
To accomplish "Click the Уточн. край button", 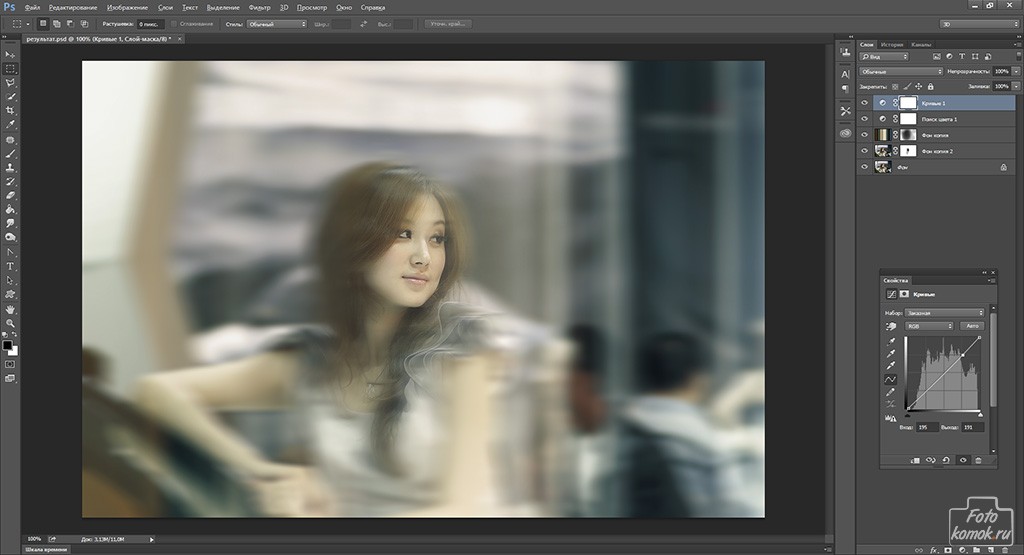I will pos(447,24).
